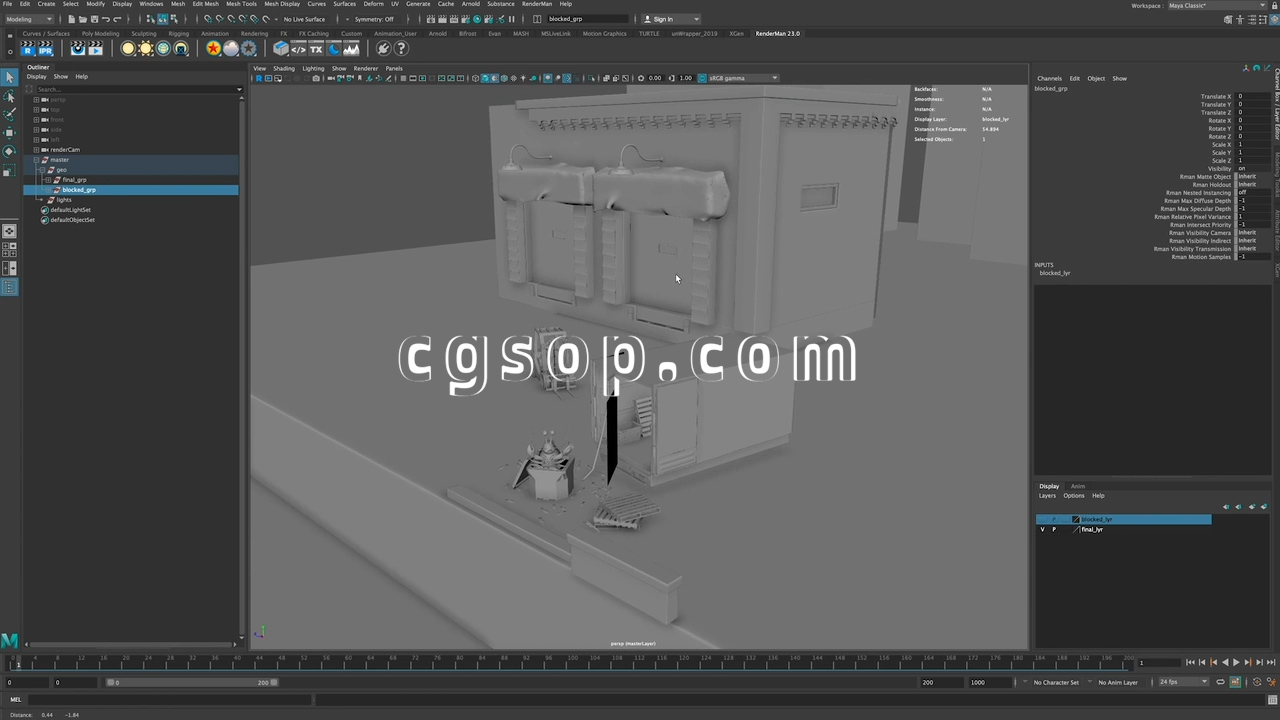Click the current frame marker on timeline
The height and width of the screenshot is (720, 1280).
17,662
